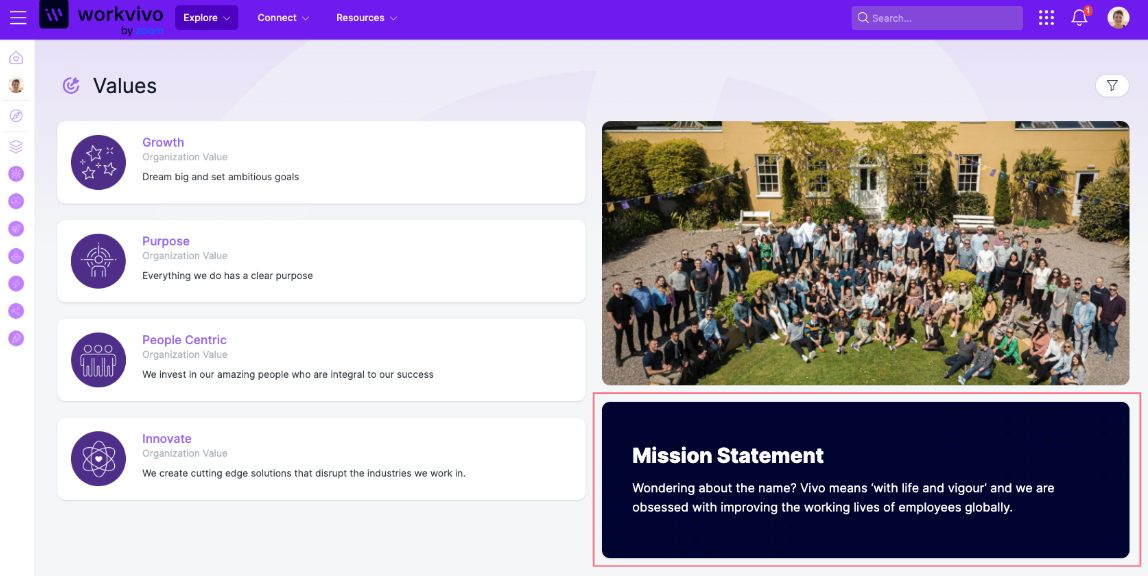Expand the Explore dropdown
This screenshot has height=576, width=1148.
(x=206, y=18)
